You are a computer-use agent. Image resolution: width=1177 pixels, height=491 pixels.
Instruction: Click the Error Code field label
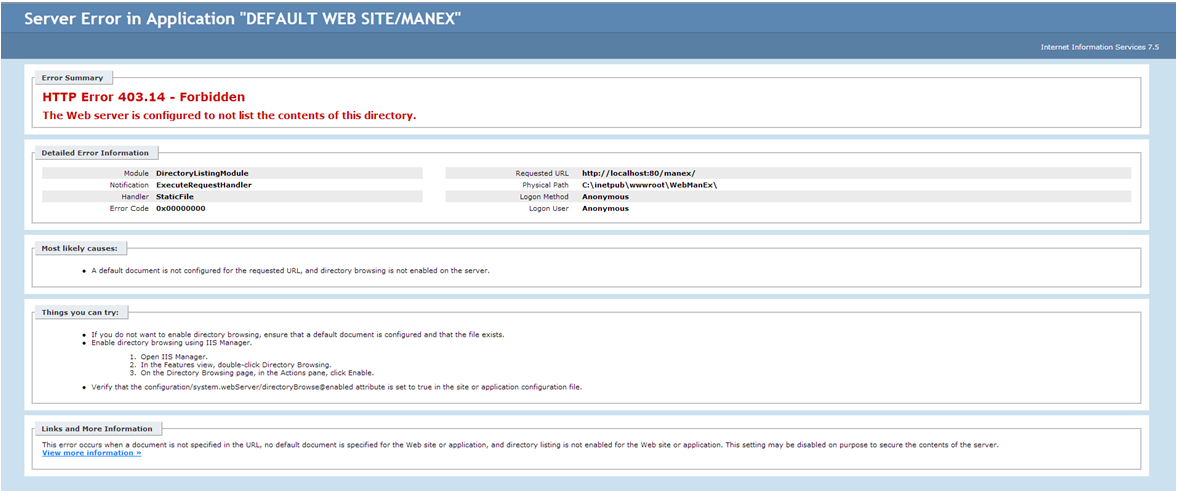click(x=129, y=209)
